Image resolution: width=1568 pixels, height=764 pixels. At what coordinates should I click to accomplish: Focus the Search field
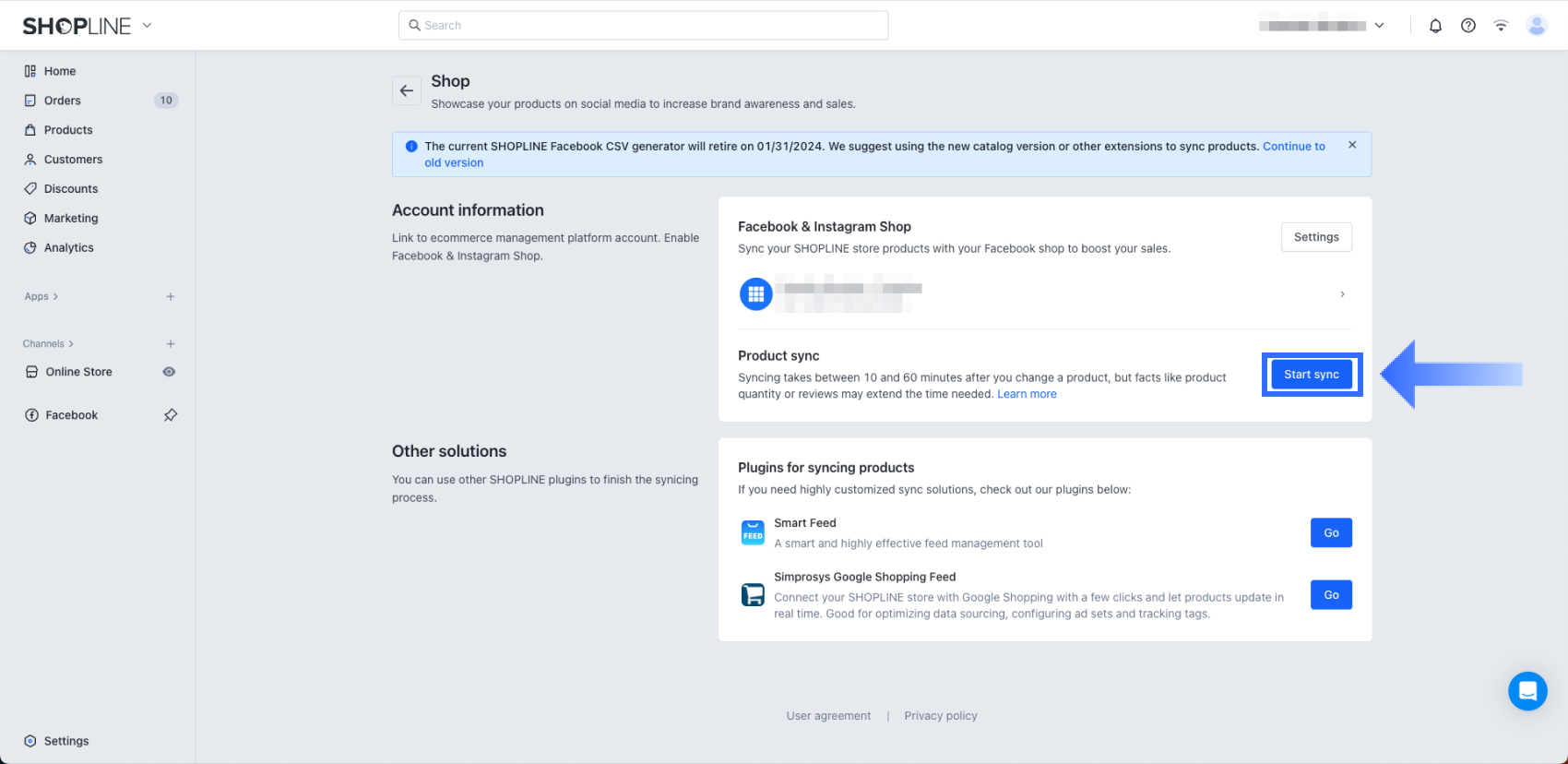pyautogui.click(x=643, y=25)
